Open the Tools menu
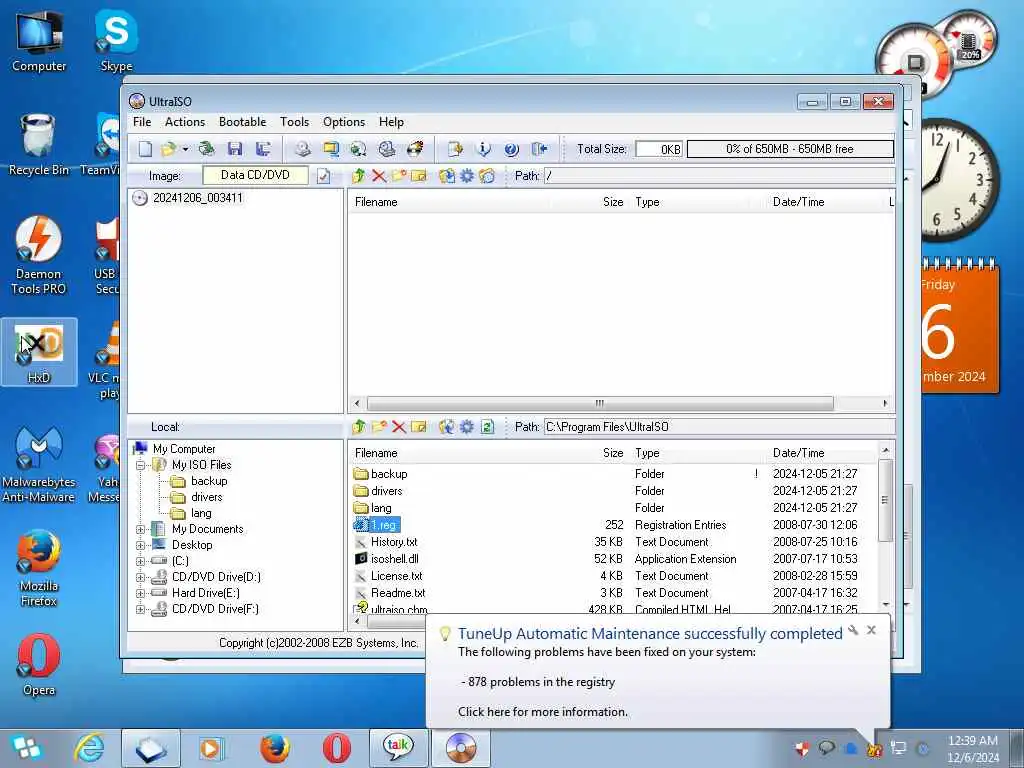Viewport: 1024px width, 768px height. (x=295, y=122)
